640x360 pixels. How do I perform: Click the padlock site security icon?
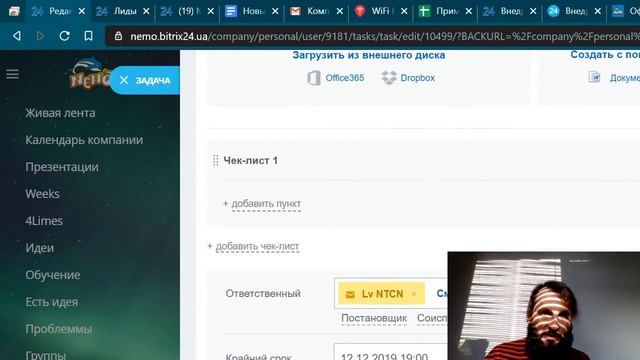click(118, 36)
